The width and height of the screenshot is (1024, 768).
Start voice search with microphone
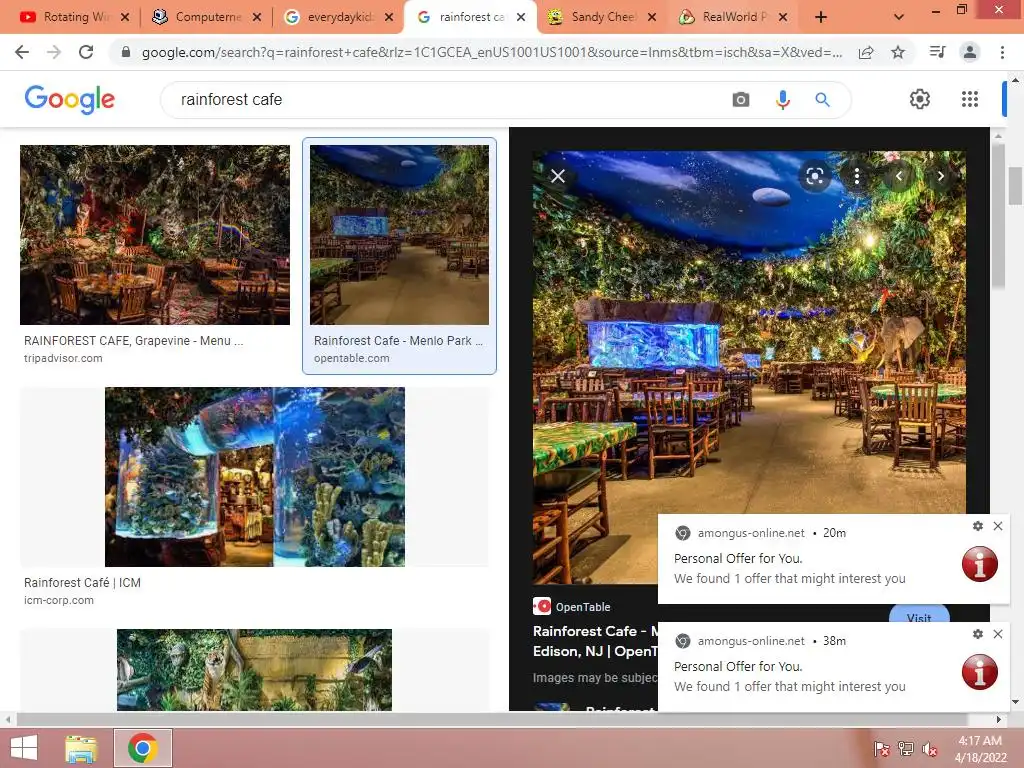click(x=782, y=99)
